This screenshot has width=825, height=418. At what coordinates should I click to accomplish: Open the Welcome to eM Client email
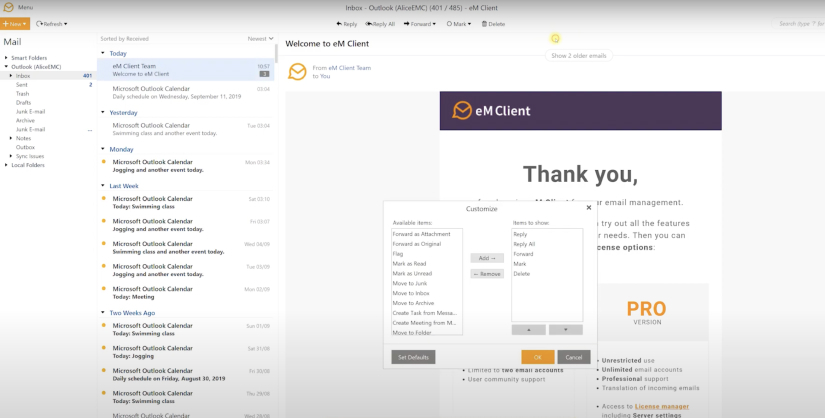tap(186, 70)
